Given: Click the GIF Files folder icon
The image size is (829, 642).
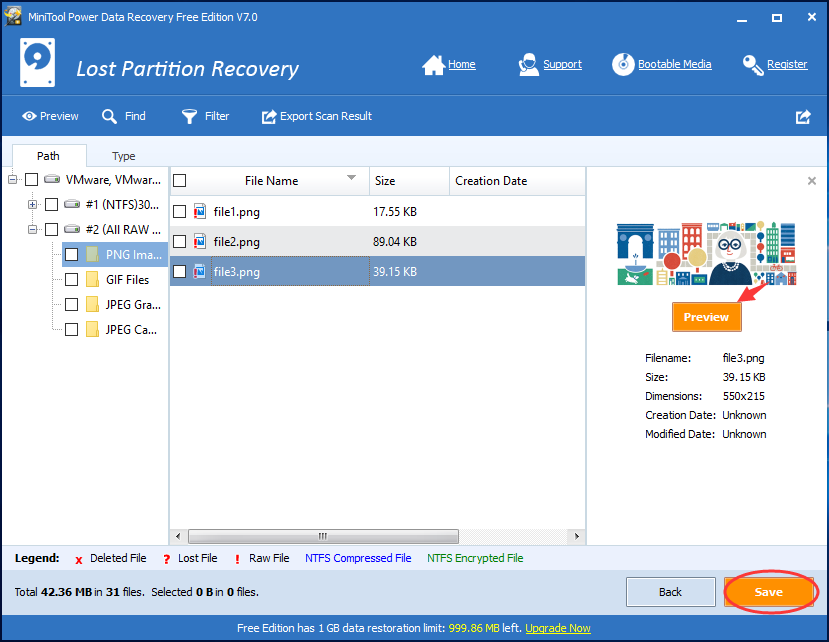Looking at the screenshot, I should coord(92,279).
